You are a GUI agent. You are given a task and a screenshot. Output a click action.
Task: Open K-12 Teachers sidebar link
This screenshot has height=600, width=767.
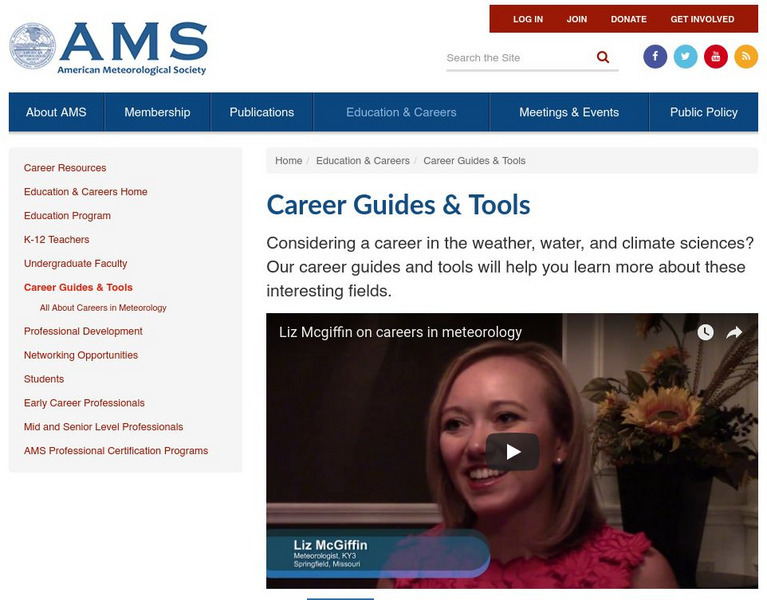point(57,240)
